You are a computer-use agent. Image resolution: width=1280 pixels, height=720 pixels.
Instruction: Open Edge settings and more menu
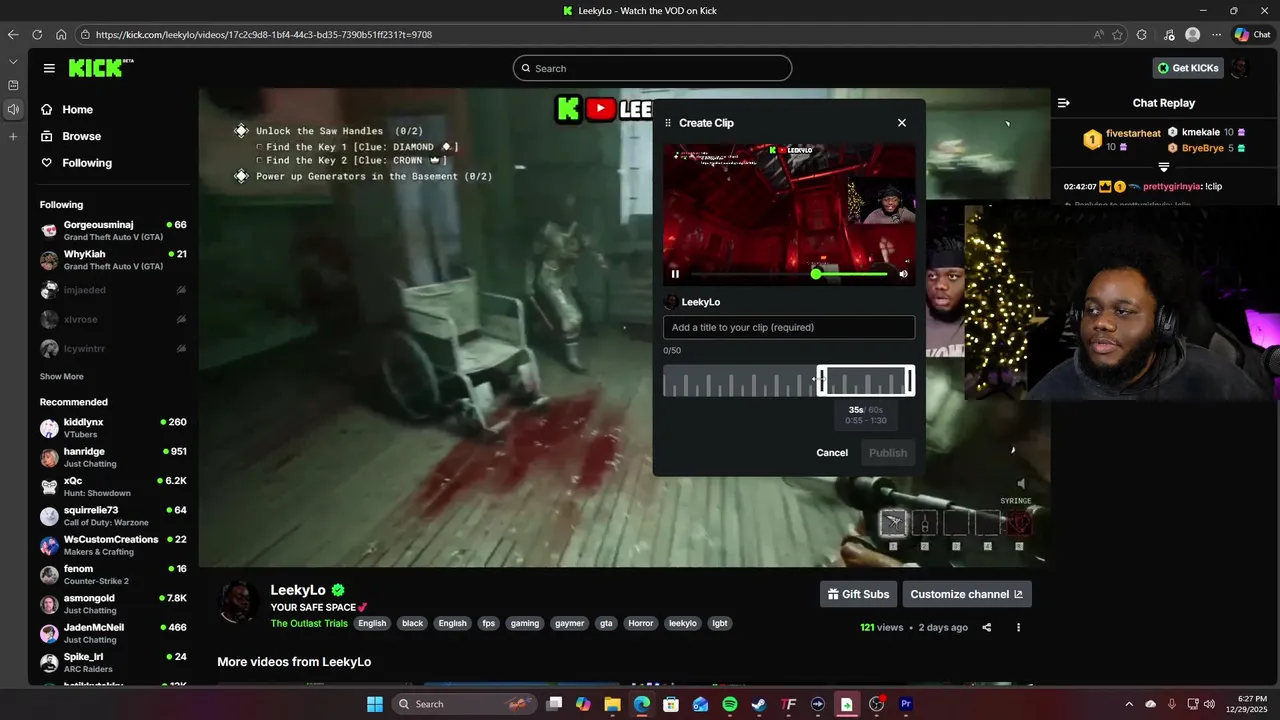coord(1217,34)
